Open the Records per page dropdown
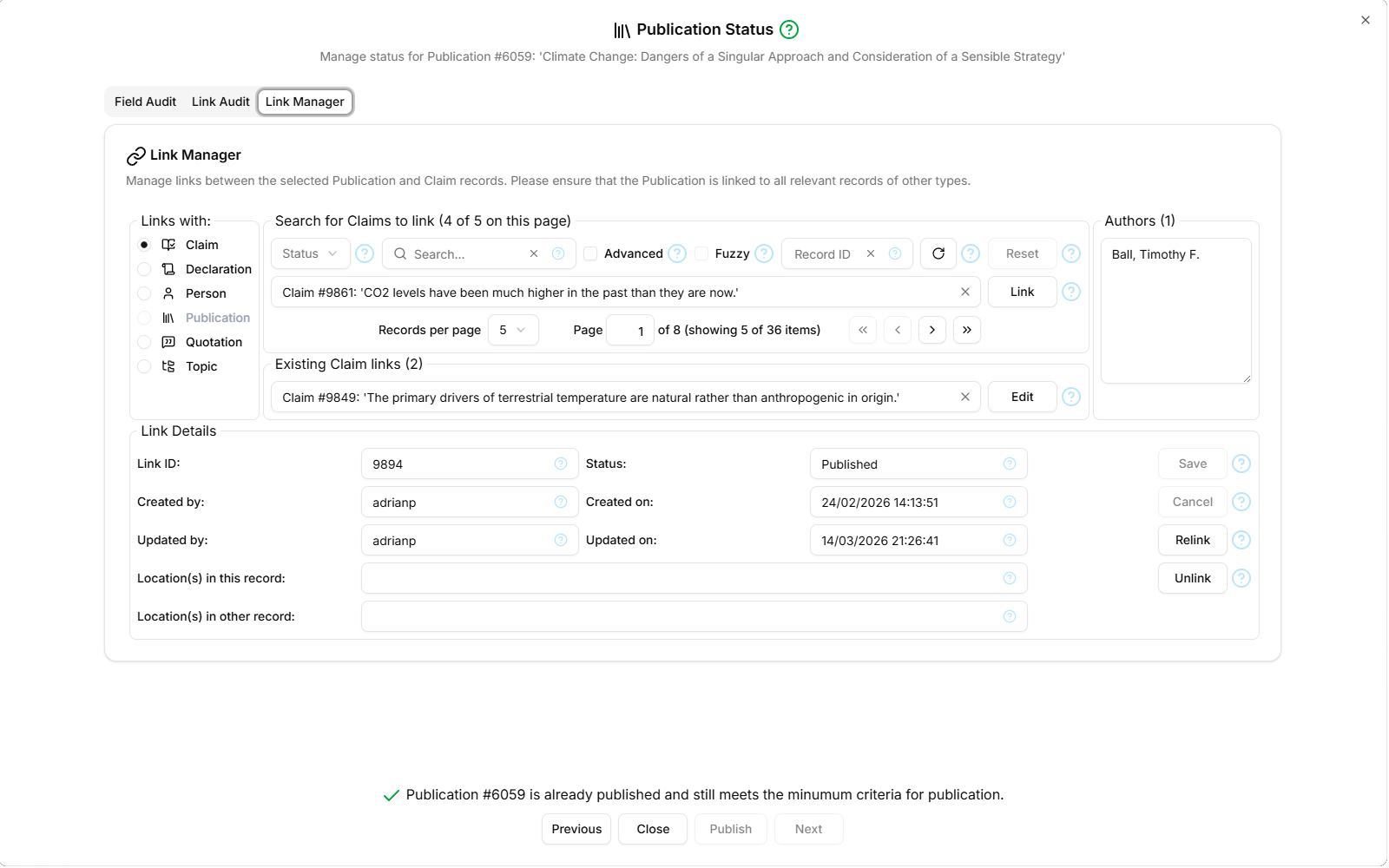Image resolution: width=1389 pixels, height=868 pixels. coord(513,330)
